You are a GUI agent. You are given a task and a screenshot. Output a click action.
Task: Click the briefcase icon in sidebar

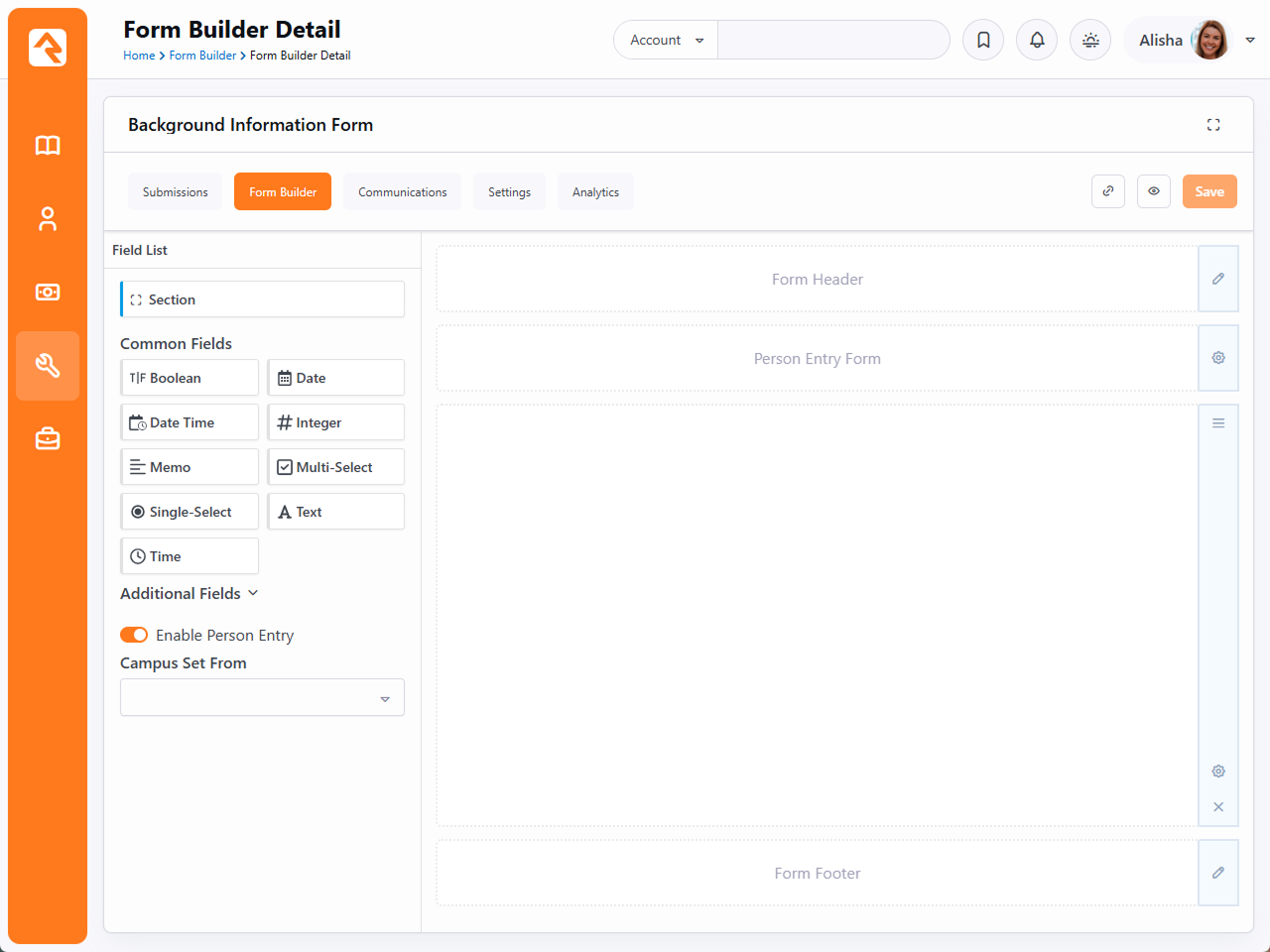point(48,438)
